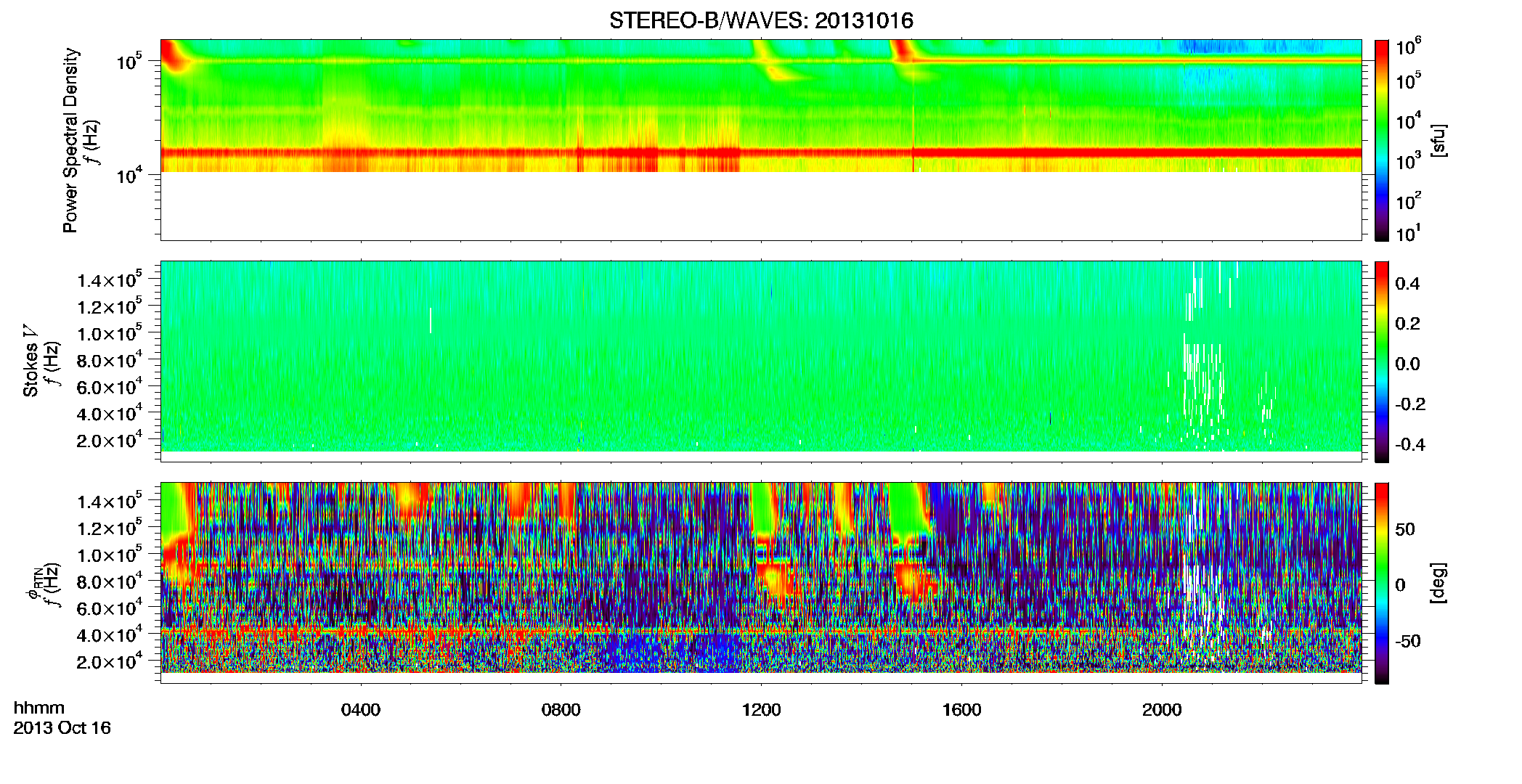
Task: Select the [deg] units label
Action: pos(1438,583)
